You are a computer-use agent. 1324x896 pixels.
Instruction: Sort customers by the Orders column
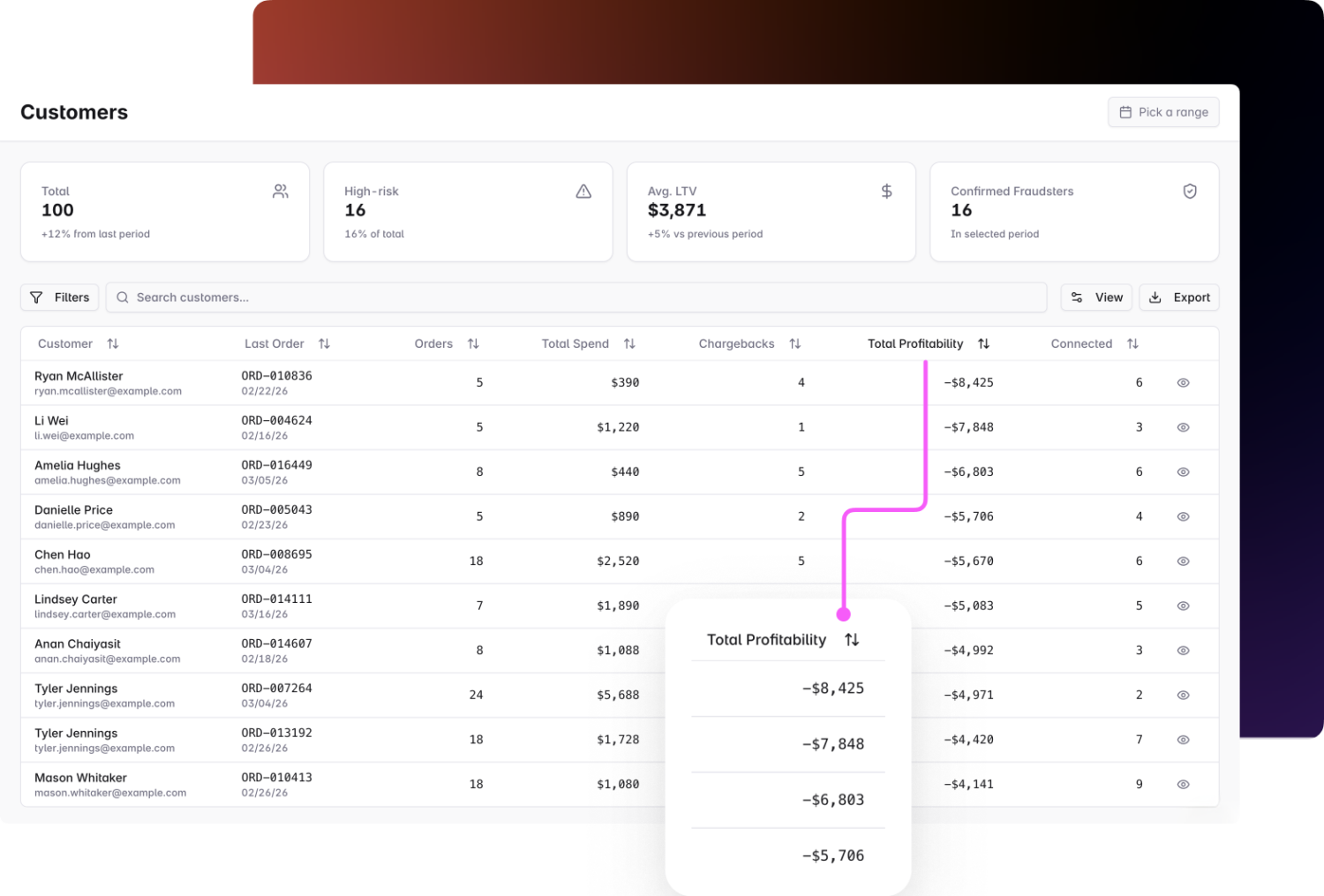[x=433, y=343]
